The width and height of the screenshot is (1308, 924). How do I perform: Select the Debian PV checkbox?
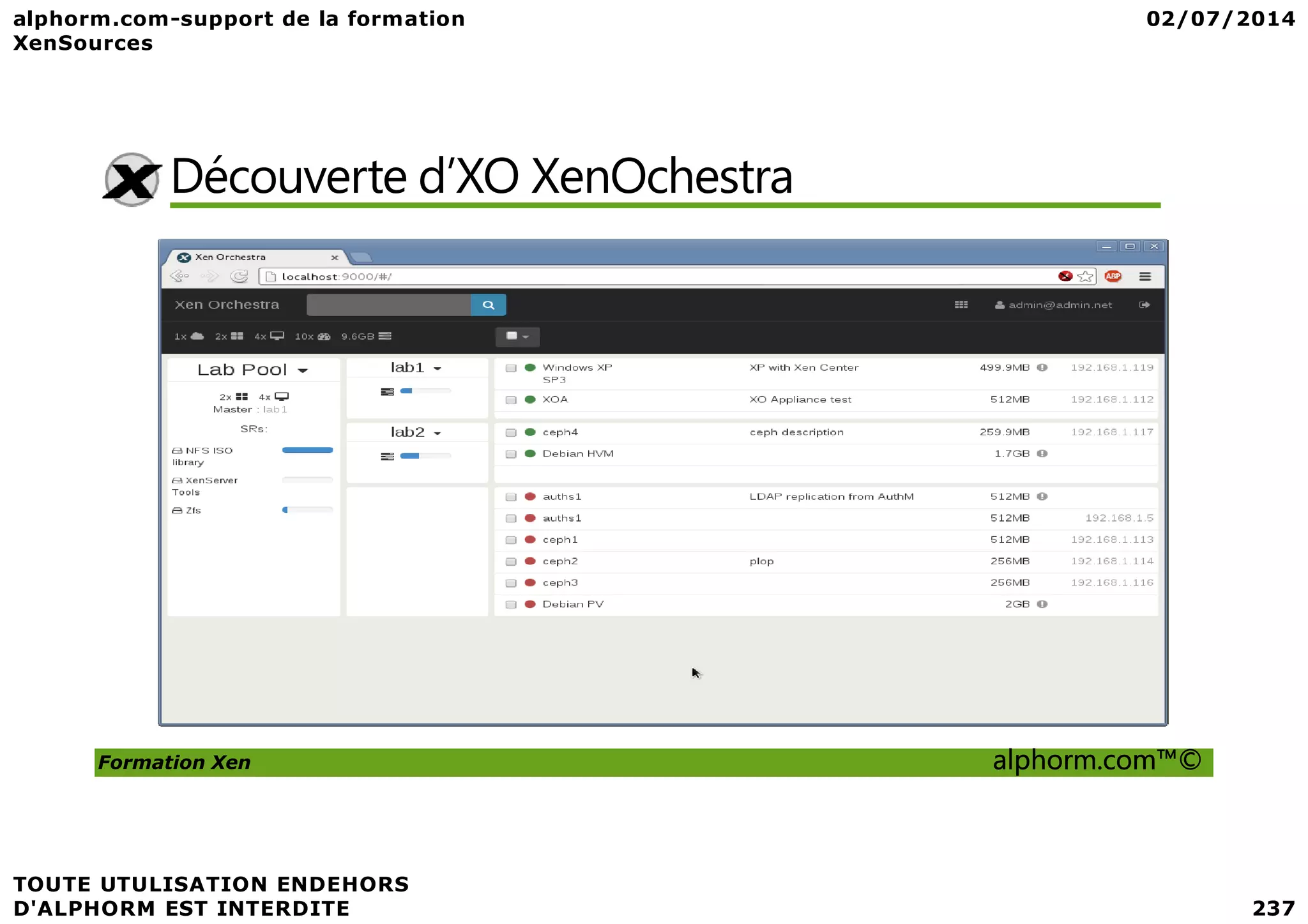511,605
